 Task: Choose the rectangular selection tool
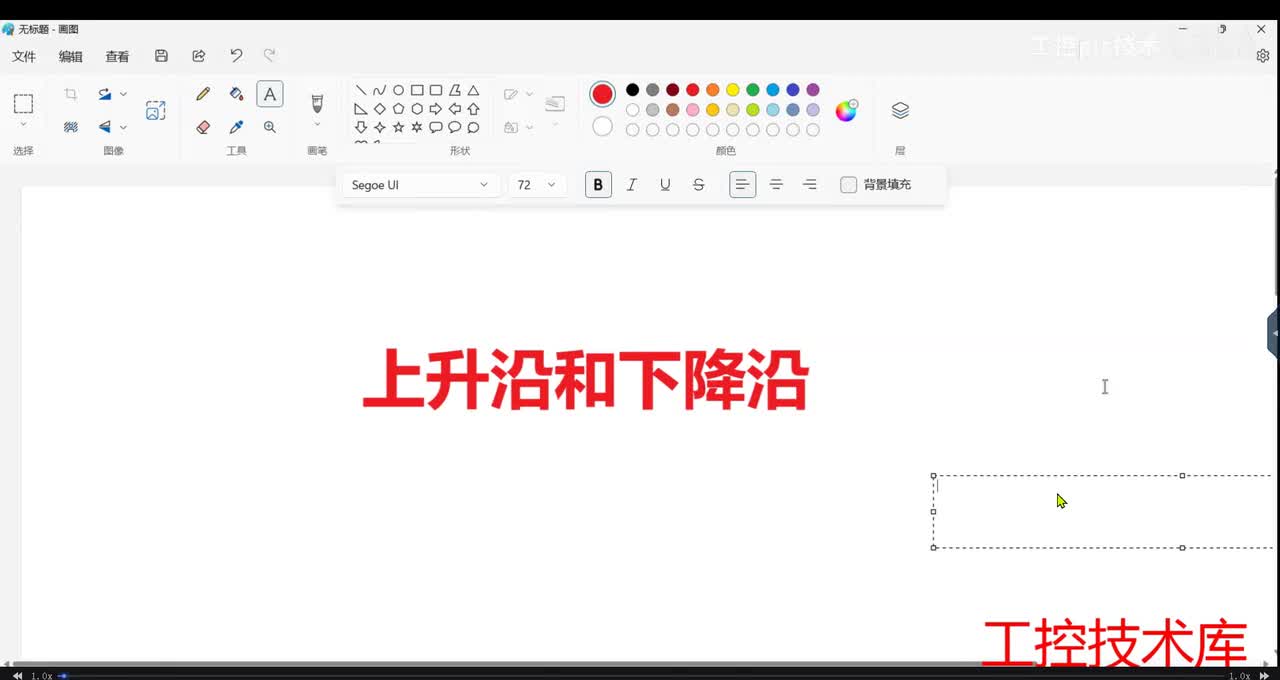[x=23, y=104]
